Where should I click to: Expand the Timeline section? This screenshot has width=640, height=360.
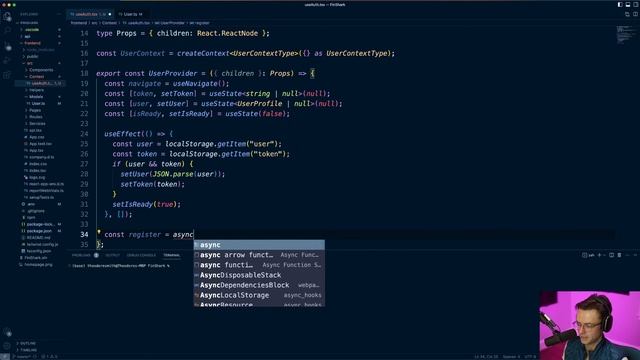(x=28, y=350)
